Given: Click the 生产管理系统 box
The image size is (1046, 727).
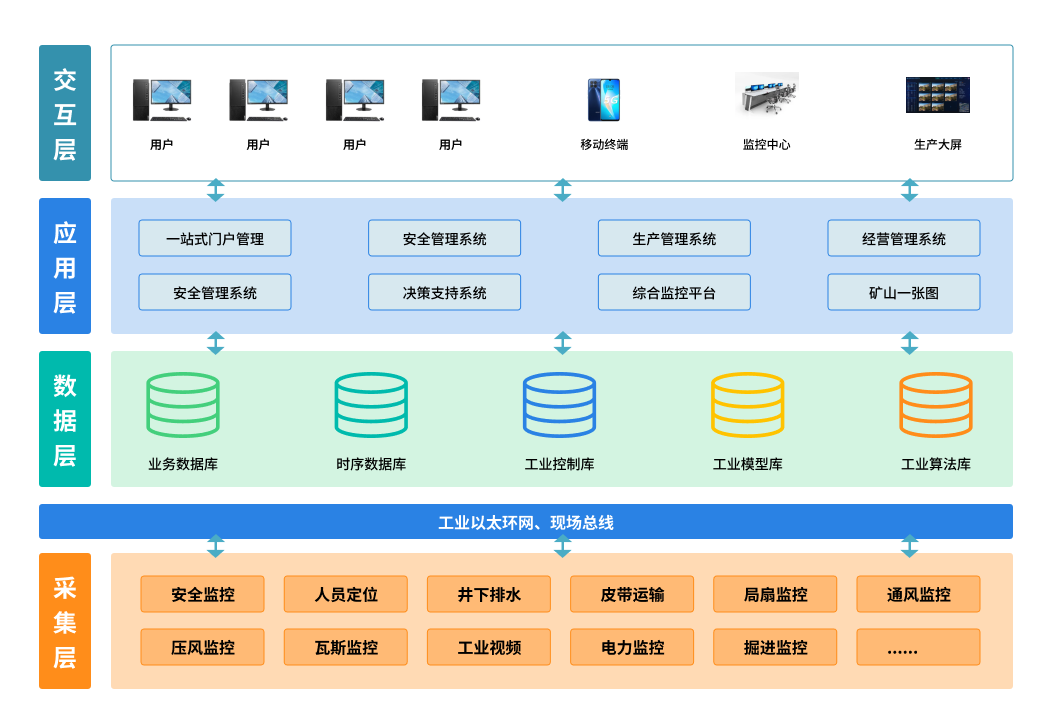Looking at the screenshot, I should click(674, 239).
